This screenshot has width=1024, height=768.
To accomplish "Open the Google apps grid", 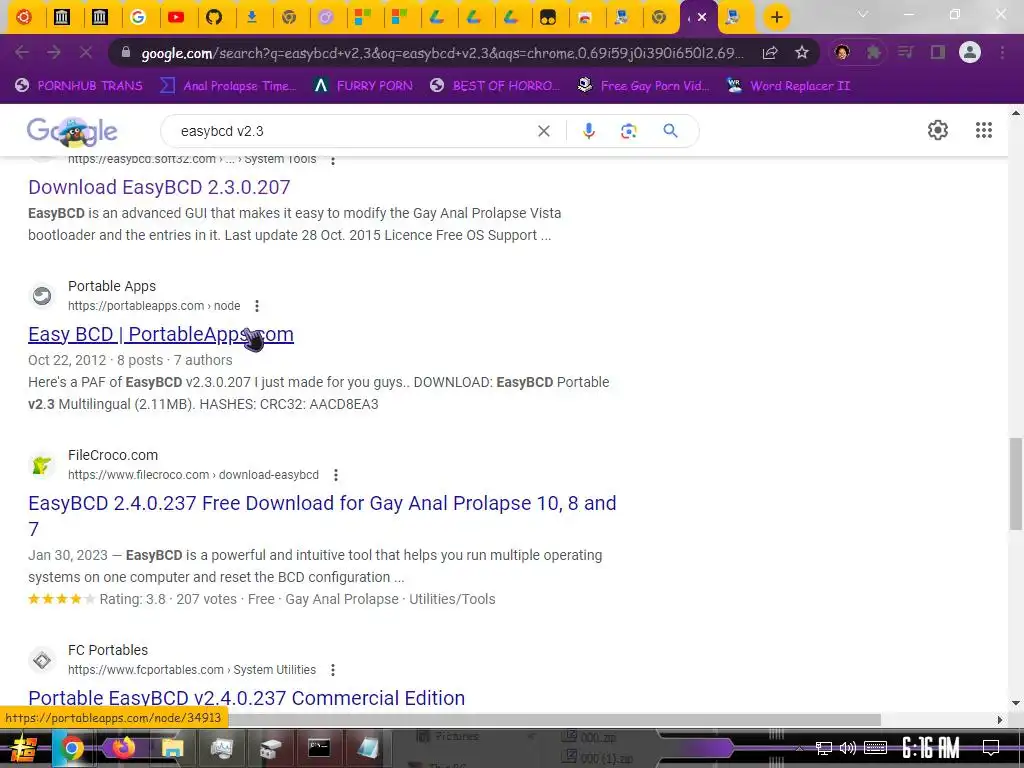I will 984,130.
